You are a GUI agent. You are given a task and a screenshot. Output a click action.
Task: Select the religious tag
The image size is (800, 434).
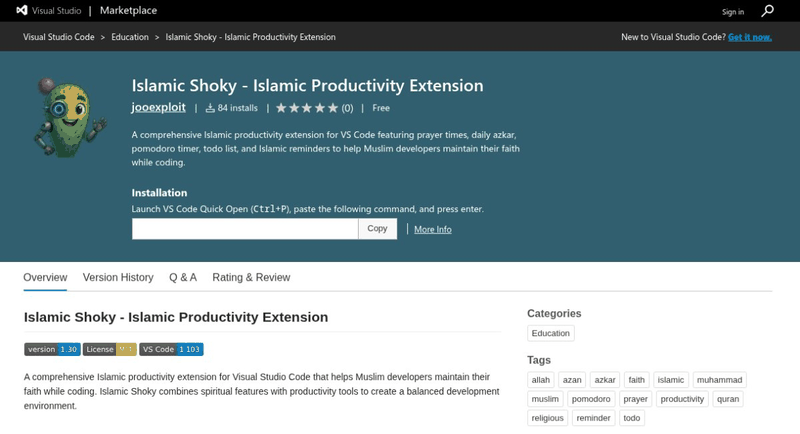pyautogui.click(x=547, y=418)
